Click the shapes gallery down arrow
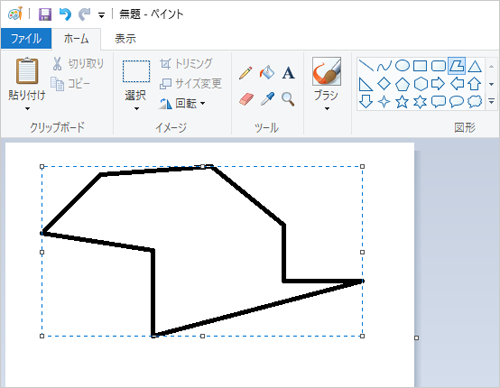The height and width of the screenshot is (388, 500). [x=491, y=84]
